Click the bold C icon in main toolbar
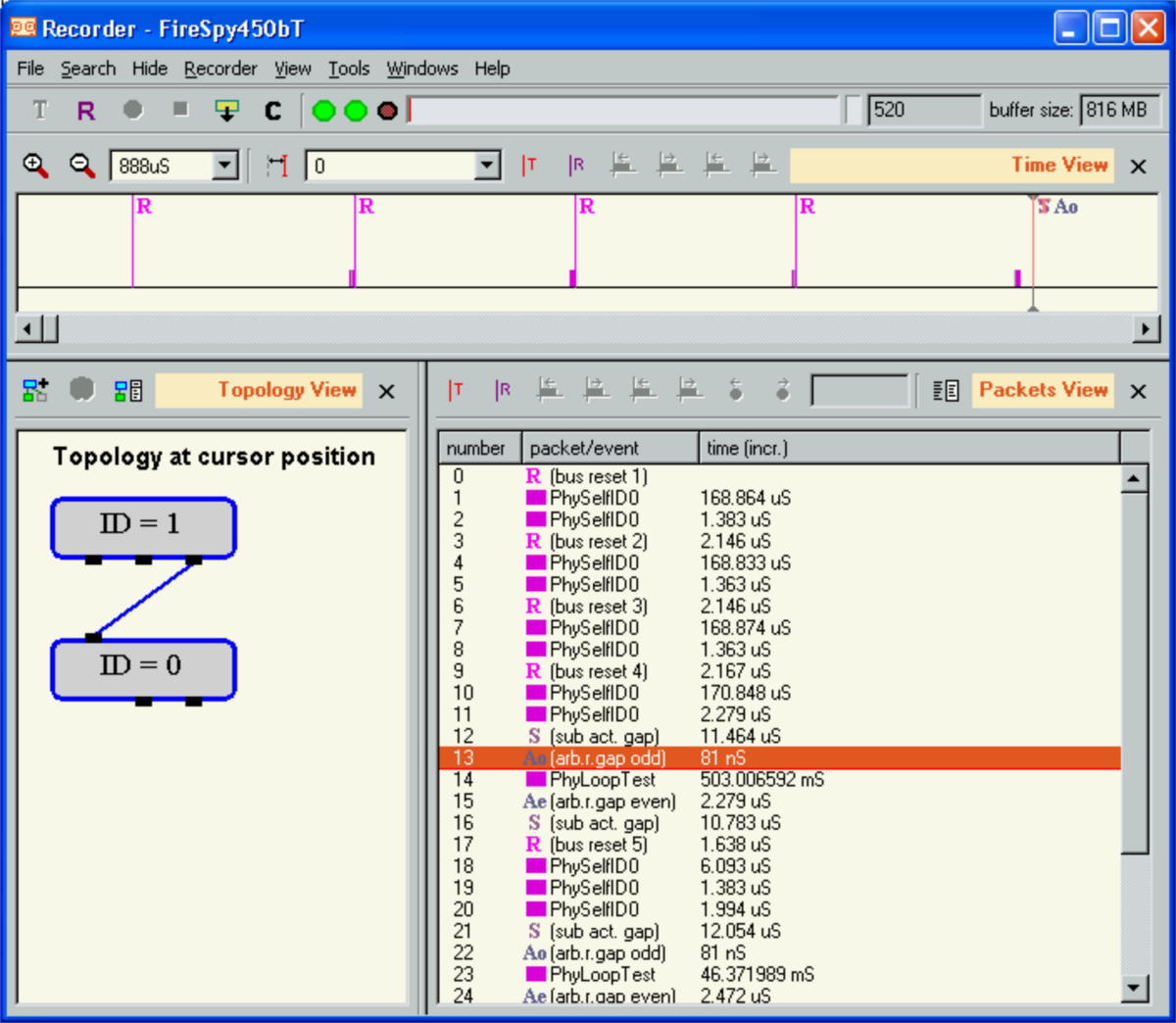1176x1023 pixels. pyautogui.click(x=273, y=111)
